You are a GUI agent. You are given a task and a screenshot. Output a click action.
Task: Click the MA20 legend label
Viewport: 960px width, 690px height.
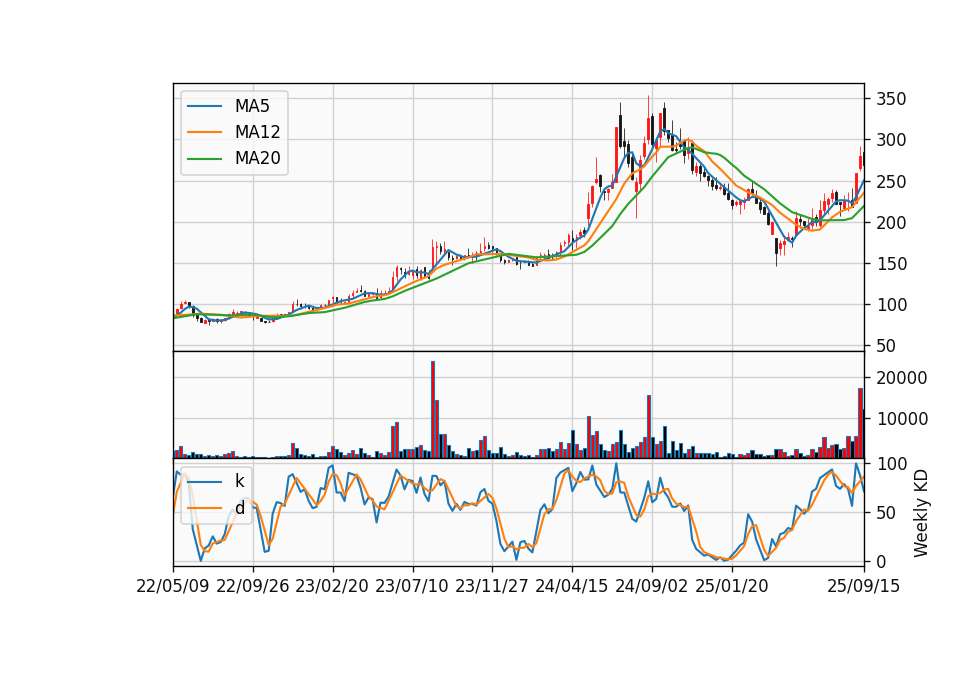point(257,158)
